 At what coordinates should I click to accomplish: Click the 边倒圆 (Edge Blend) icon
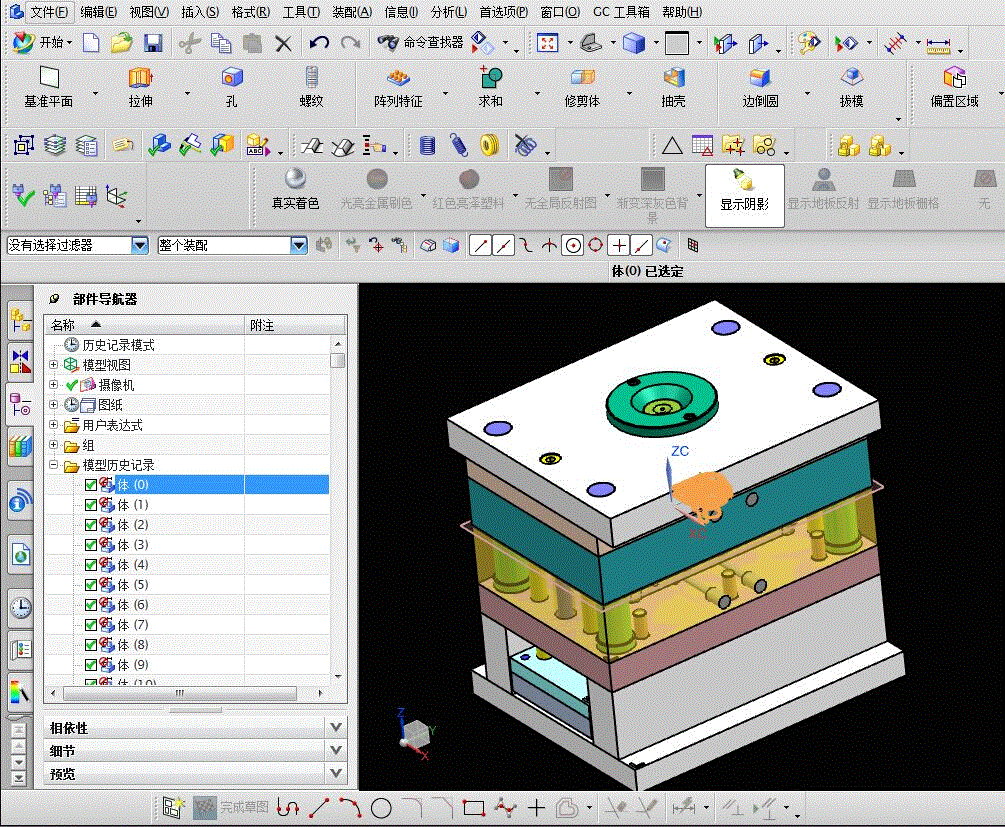click(760, 78)
